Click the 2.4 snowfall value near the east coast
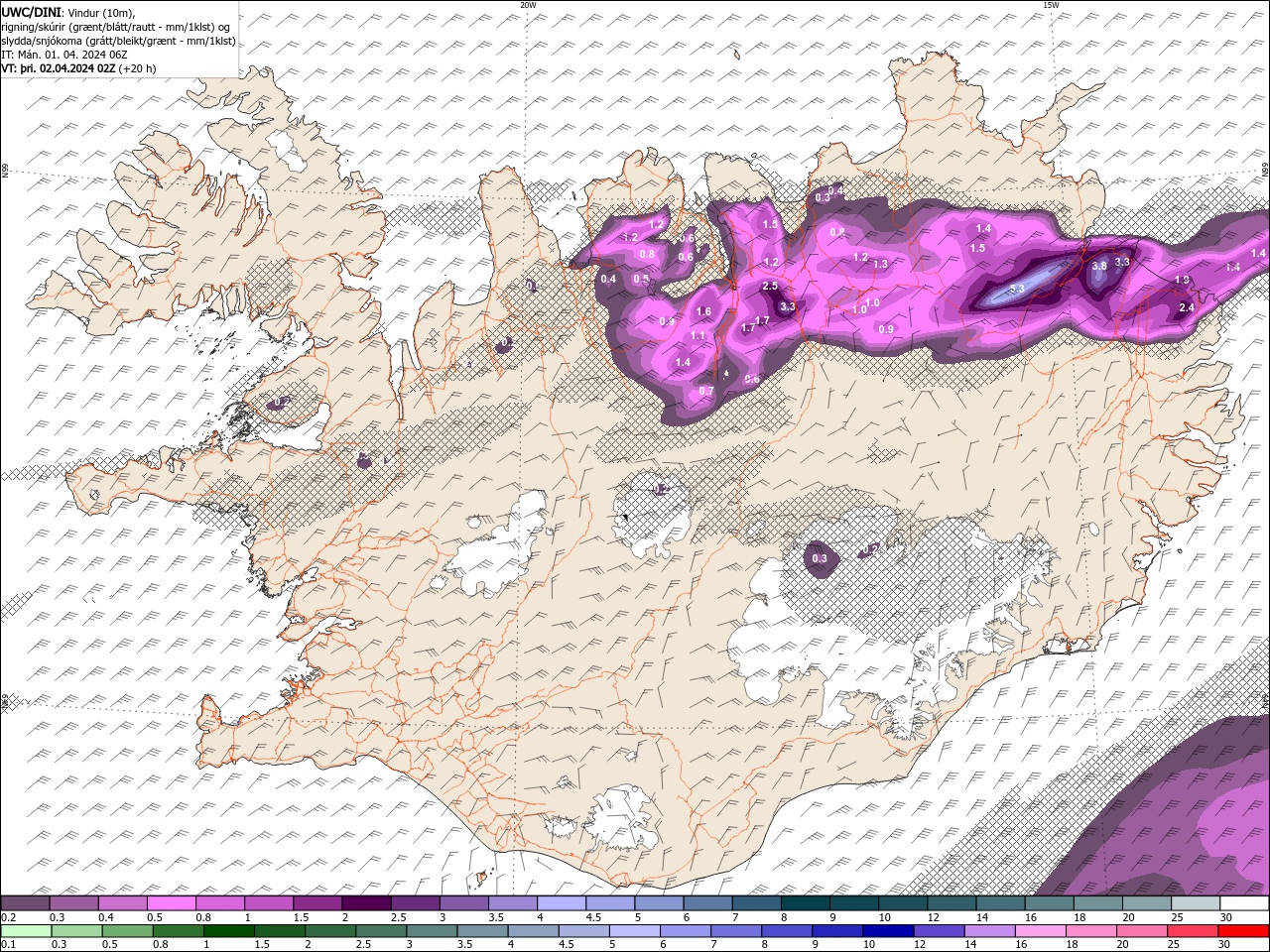This screenshot has width=1270, height=952. pos(1186,308)
